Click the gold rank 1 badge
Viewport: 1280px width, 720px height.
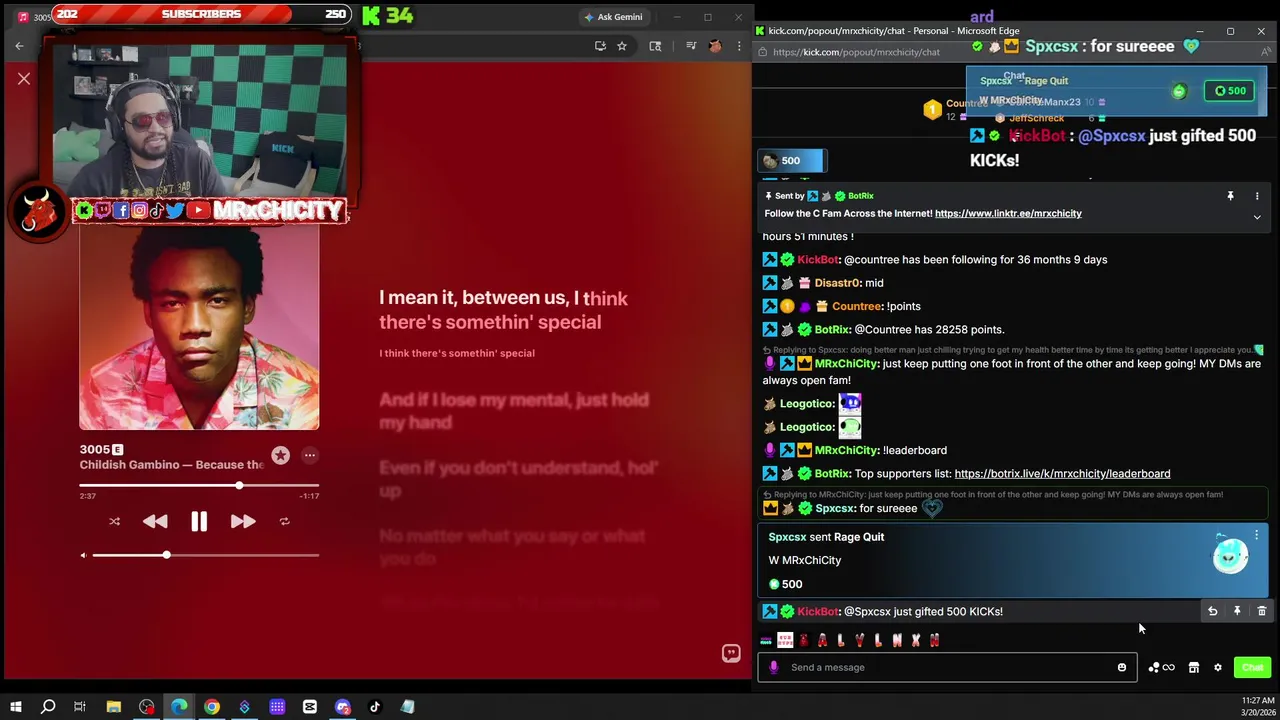932,110
